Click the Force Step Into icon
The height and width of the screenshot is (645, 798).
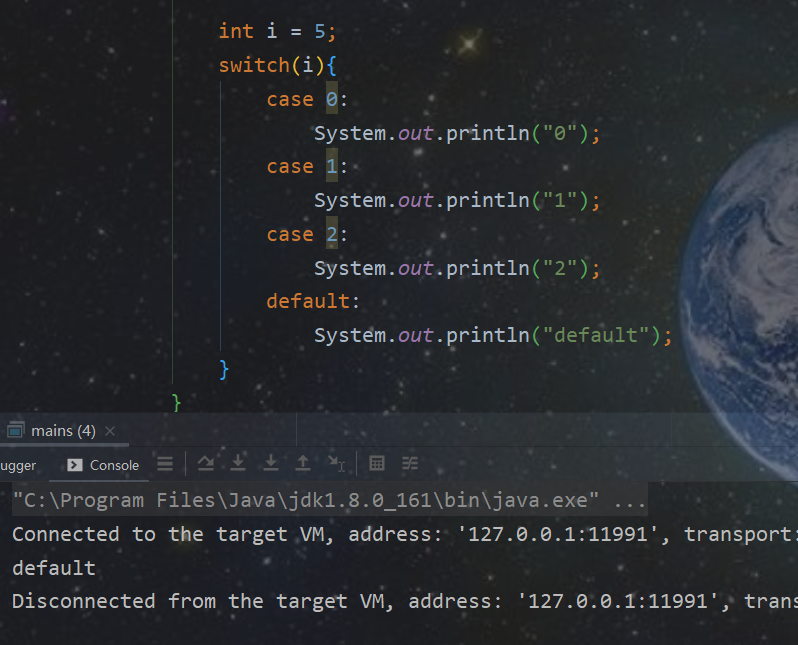tap(271, 463)
